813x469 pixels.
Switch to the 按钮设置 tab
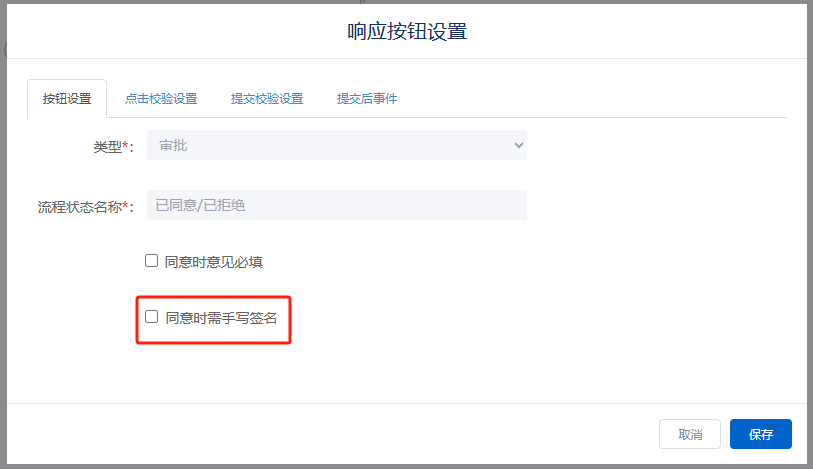67,99
